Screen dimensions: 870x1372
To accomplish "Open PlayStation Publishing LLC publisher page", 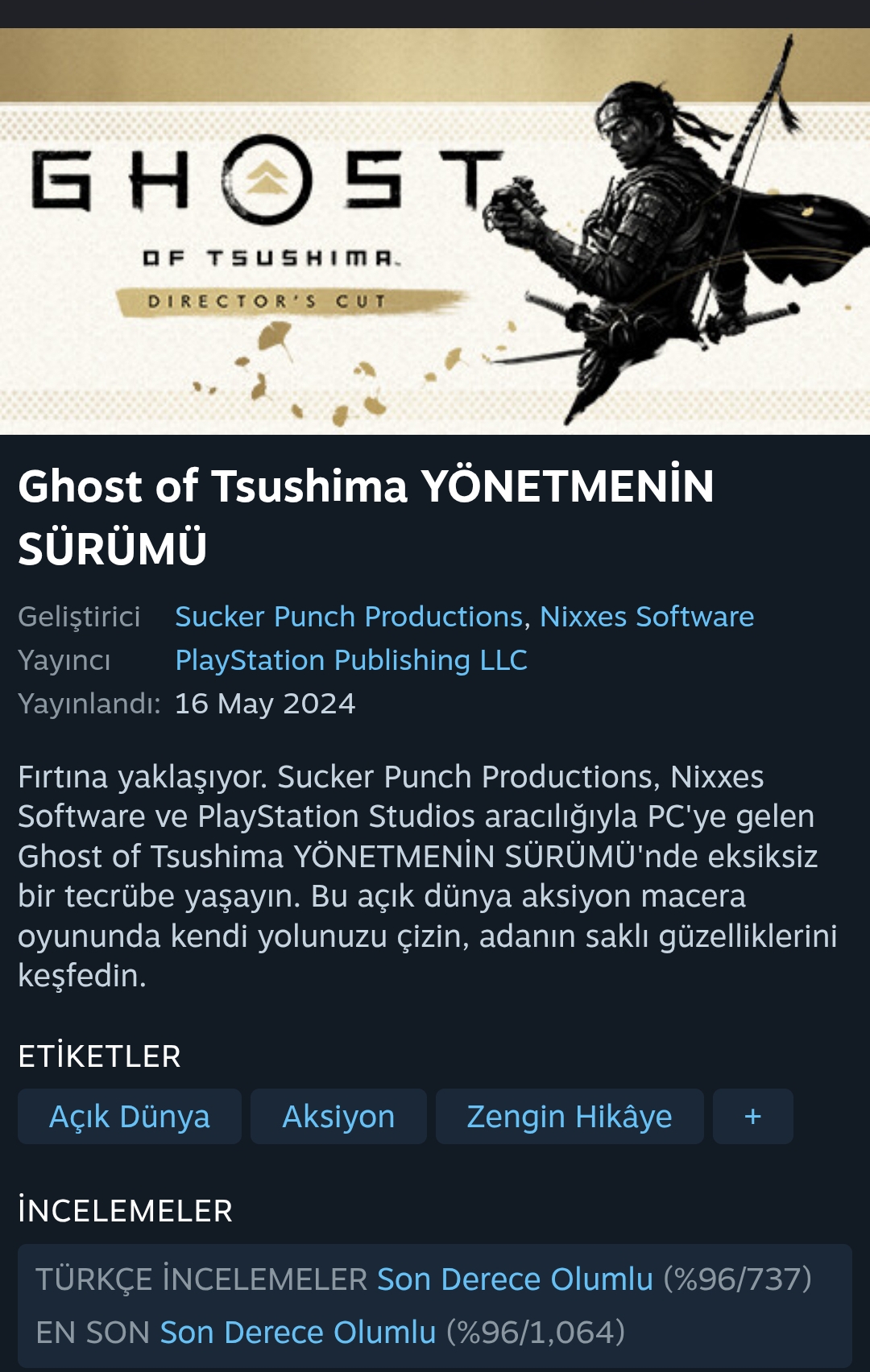I will pos(351,660).
